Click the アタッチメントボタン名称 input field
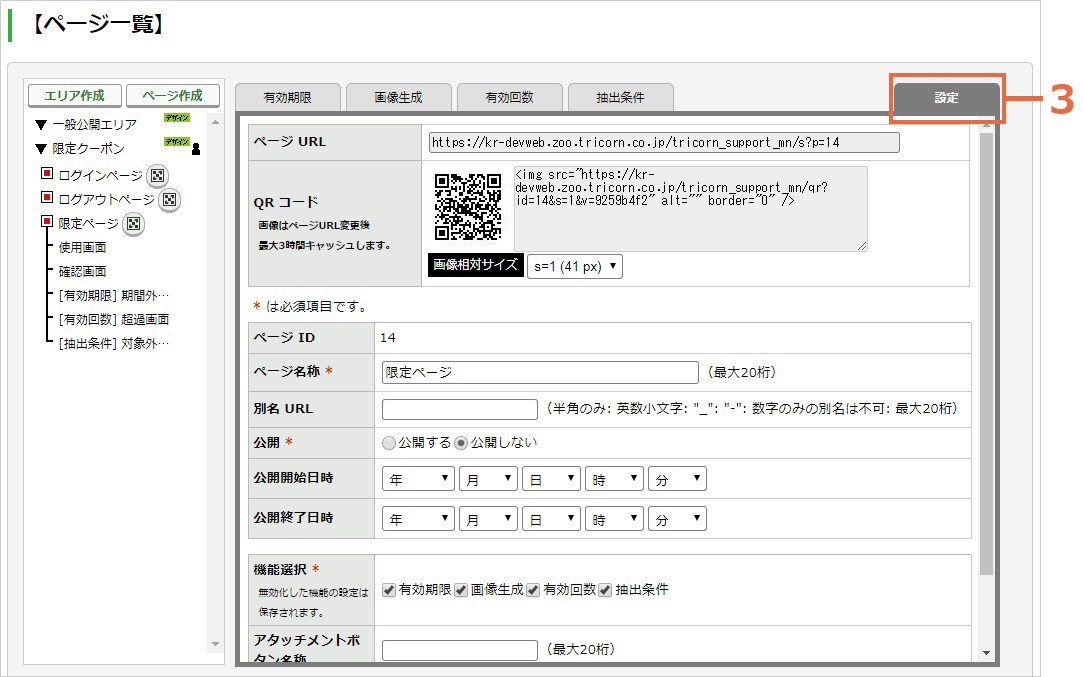Screen dimensions: 1083x677 pyautogui.click(x=460, y=649)
